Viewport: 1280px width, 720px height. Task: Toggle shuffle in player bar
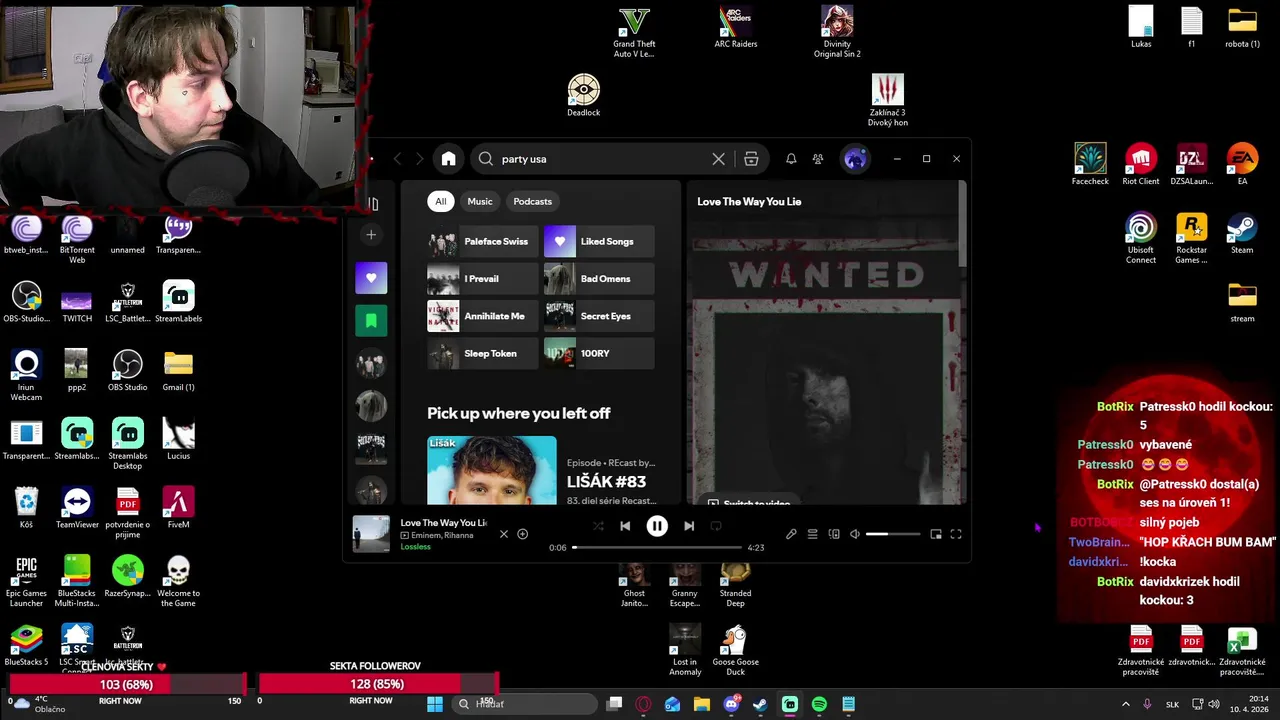click(598, 526)
